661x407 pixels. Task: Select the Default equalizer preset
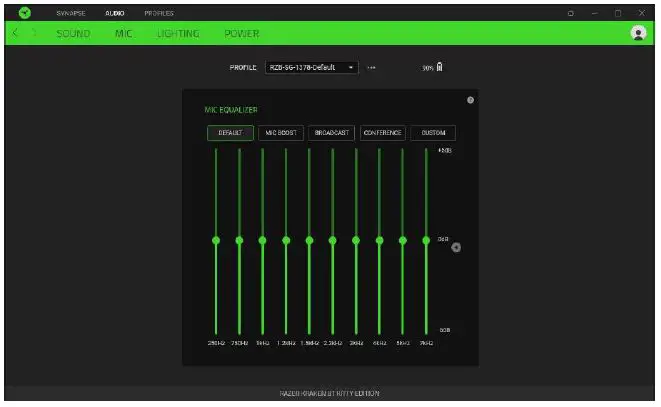point(230,133)
